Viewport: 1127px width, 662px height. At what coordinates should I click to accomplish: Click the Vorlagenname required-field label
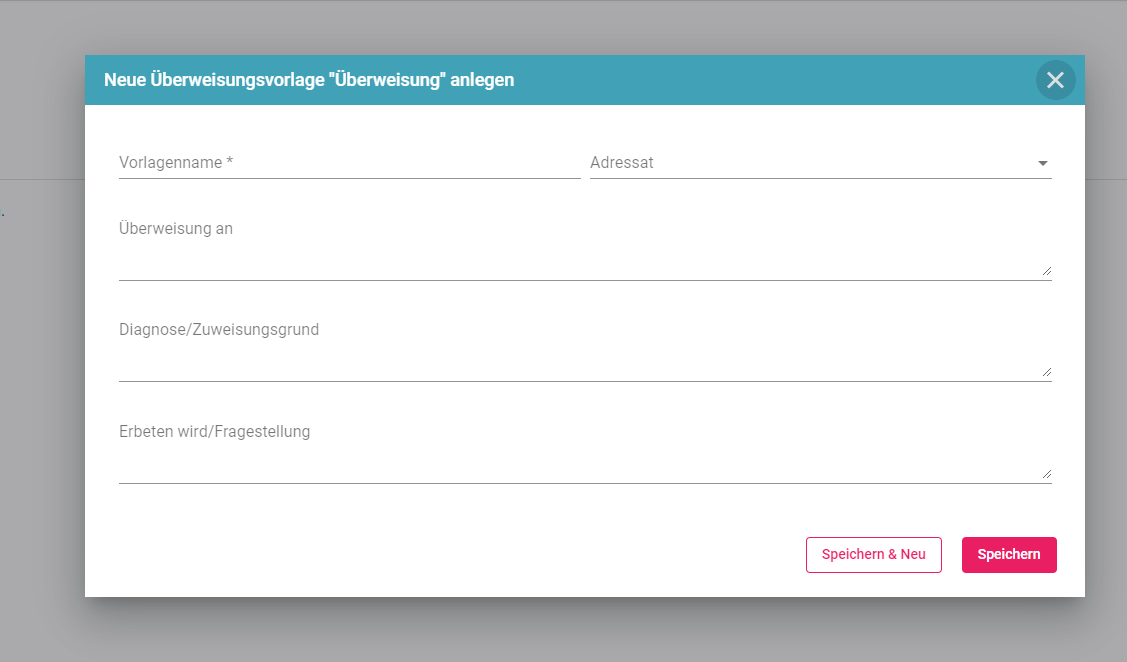tap(176, 162)
